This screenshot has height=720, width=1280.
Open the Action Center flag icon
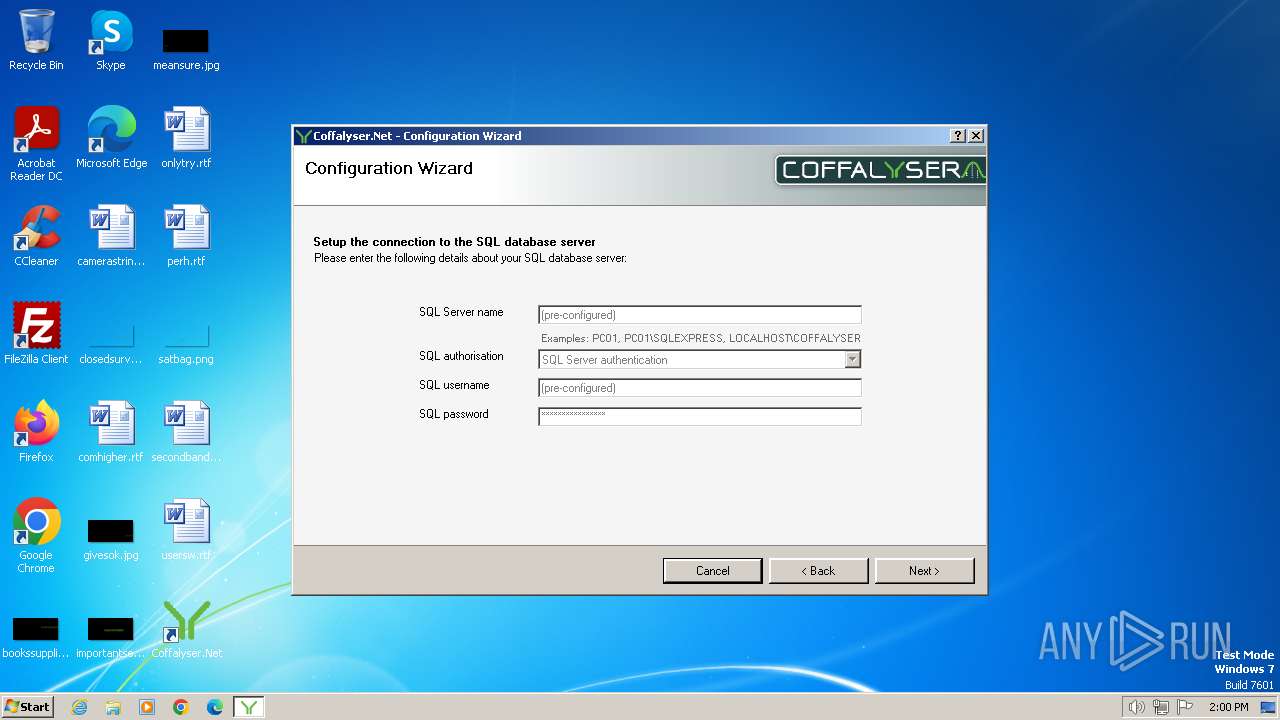coord(1185,707)
